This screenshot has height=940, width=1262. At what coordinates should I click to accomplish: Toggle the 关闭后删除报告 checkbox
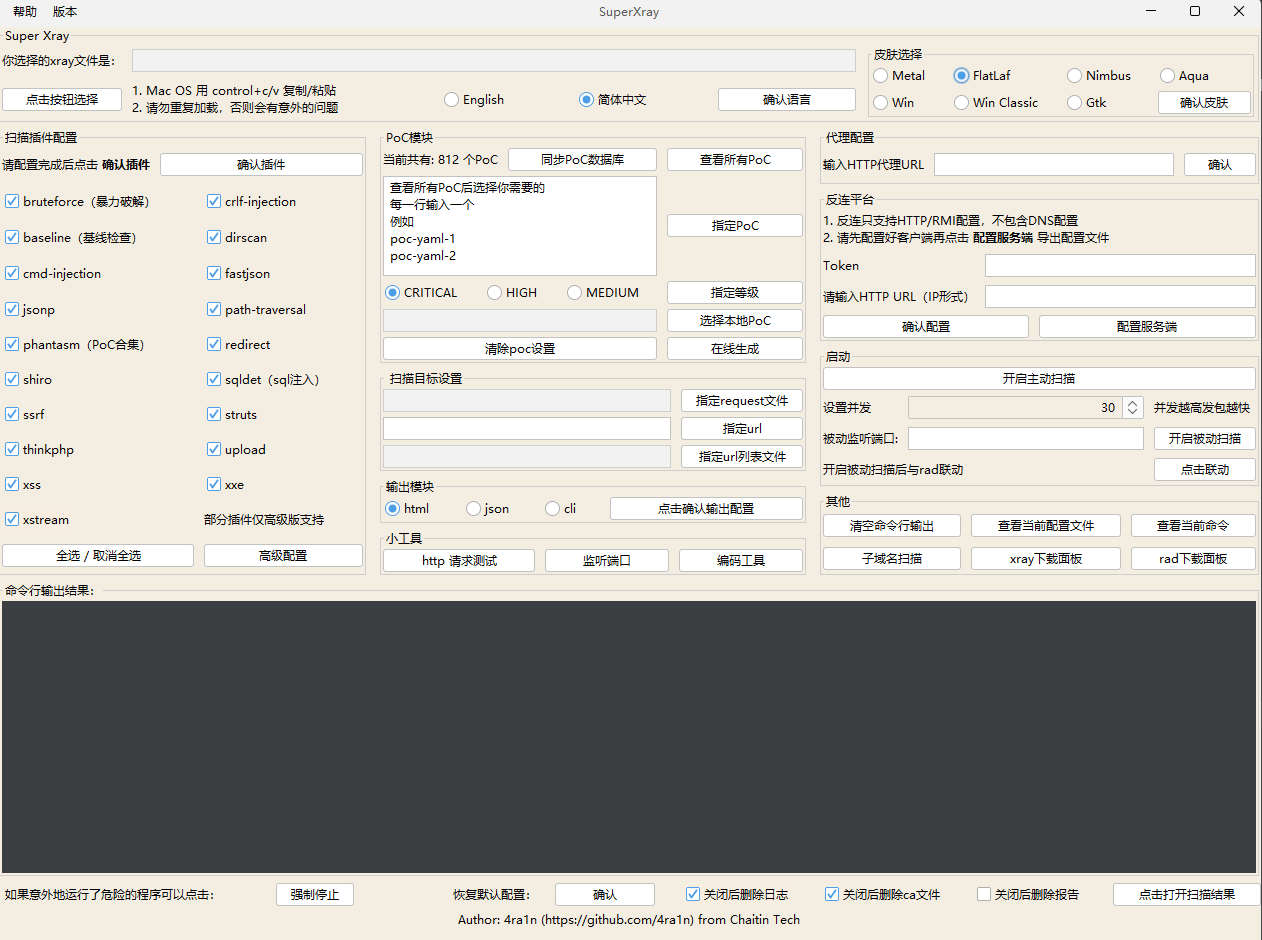tap(984, 895)
